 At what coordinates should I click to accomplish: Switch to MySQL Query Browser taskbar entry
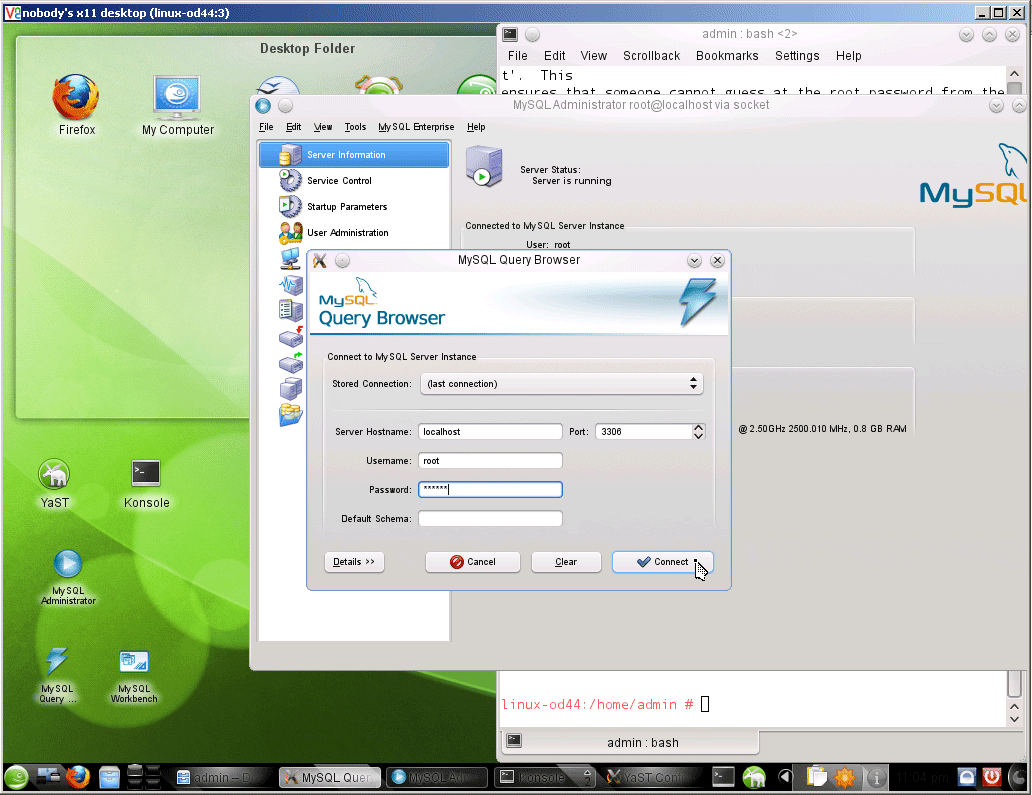coord(330,777)
